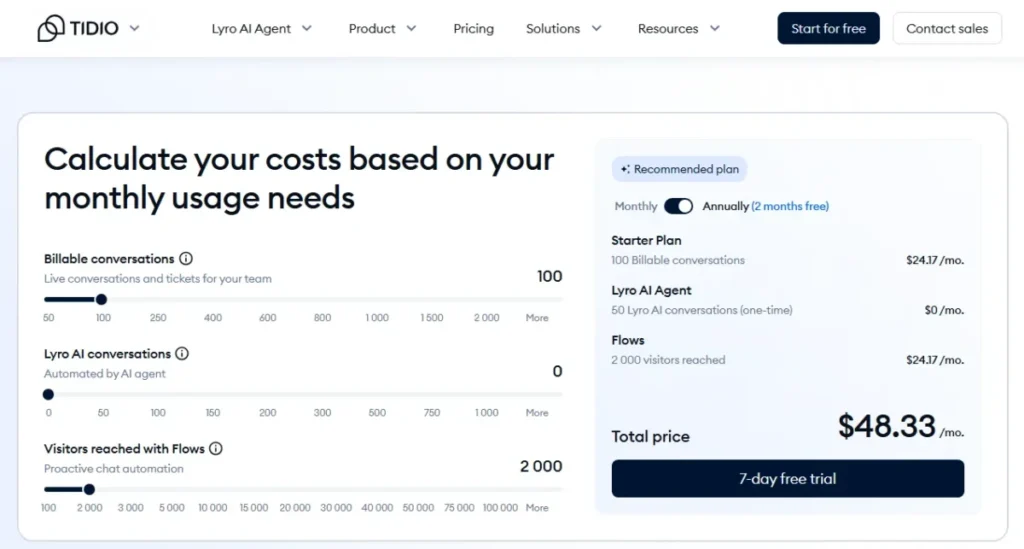The image size is (1024, 549).
Task: Click the 600 mark under Billable conversations
Action: coord(268,318)
